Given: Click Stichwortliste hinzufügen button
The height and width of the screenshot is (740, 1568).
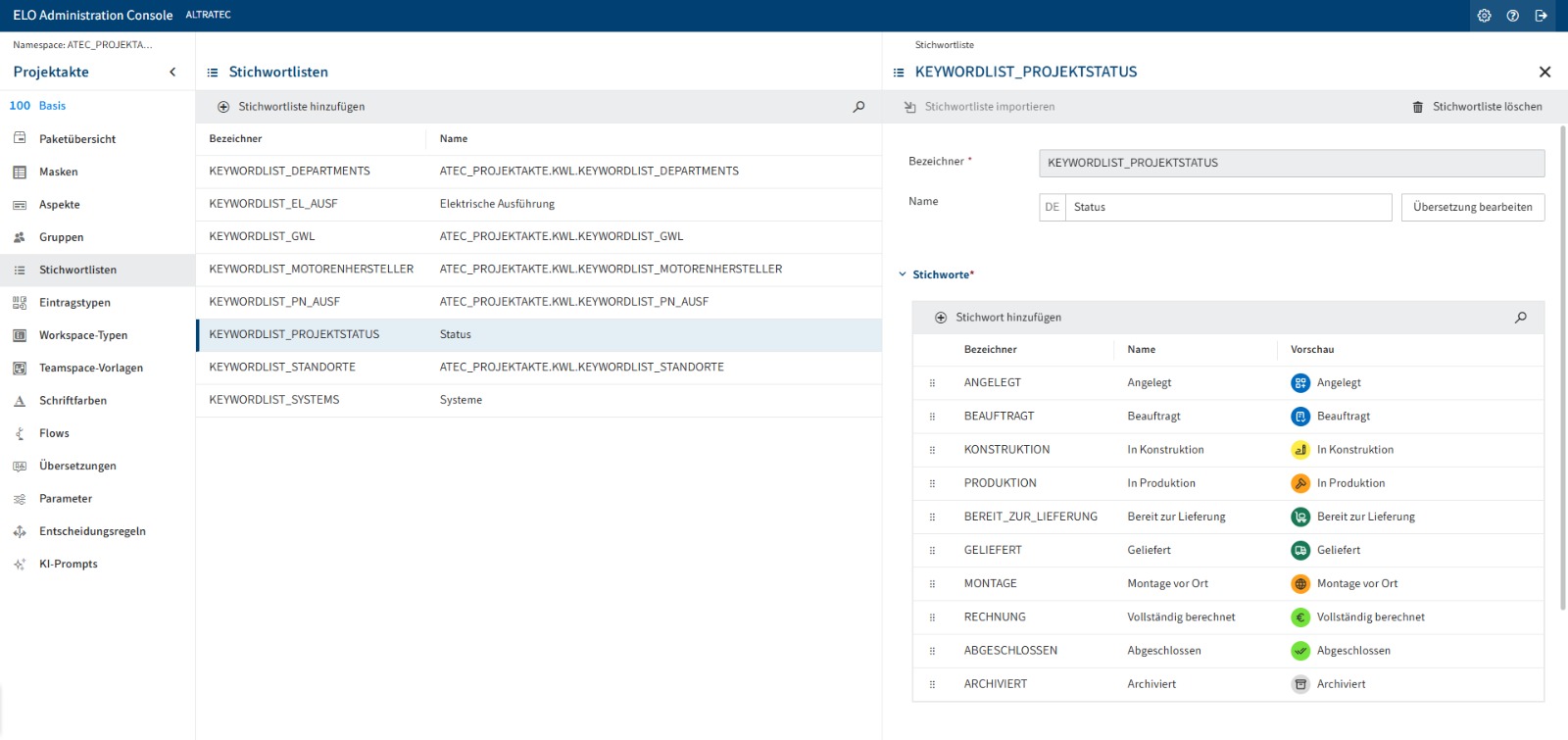Looking at the screenshot, I should point(291,107).
